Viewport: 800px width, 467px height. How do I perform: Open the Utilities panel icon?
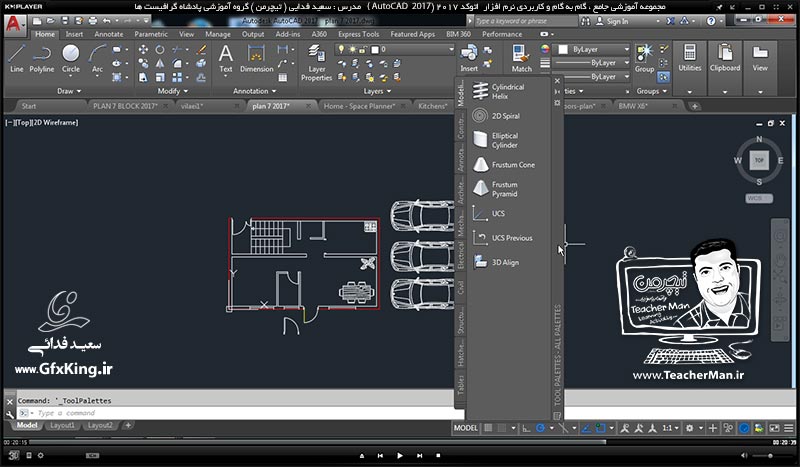[x=690, y=57]
